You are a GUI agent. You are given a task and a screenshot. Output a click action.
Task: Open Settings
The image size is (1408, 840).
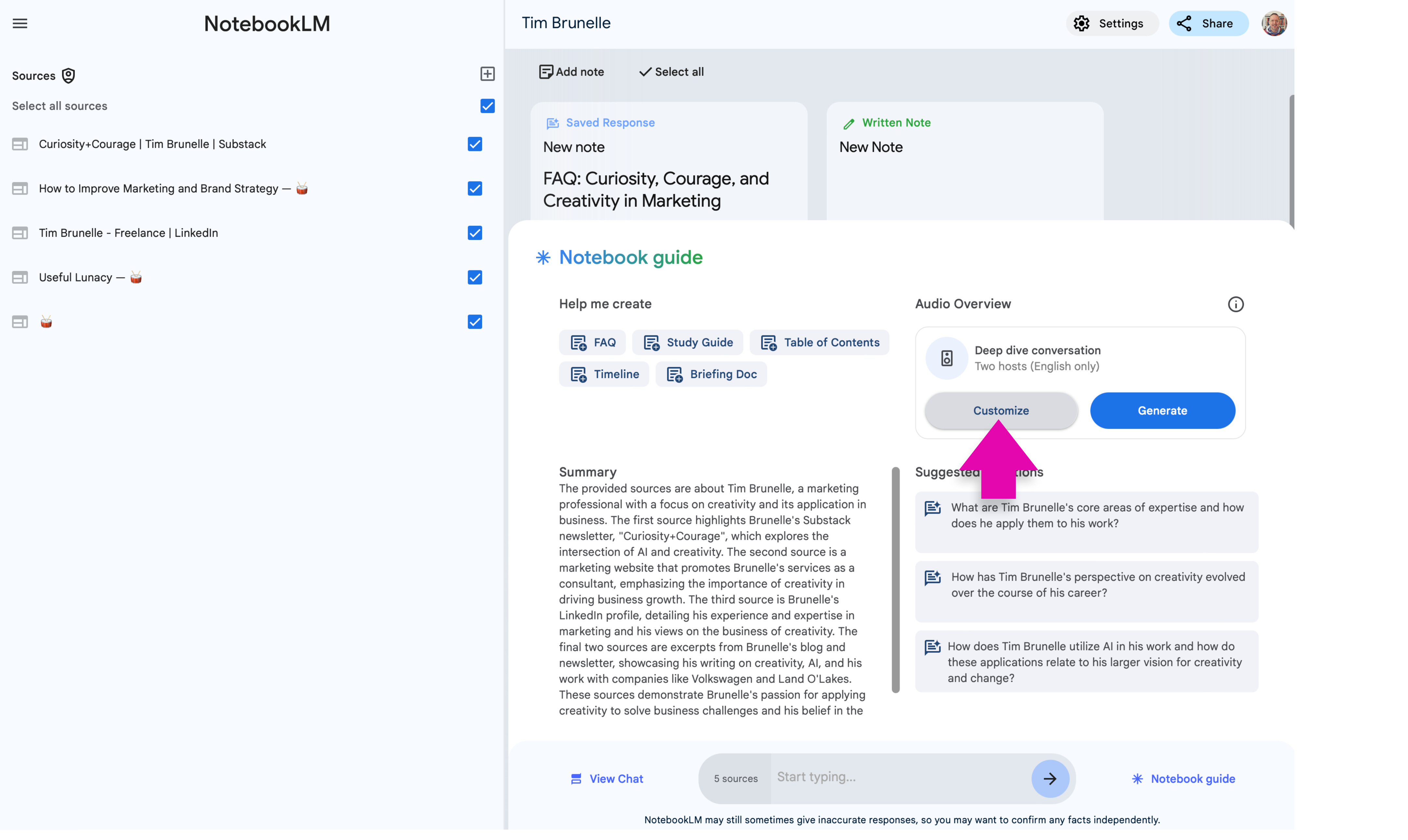[x=1112, y=23]
